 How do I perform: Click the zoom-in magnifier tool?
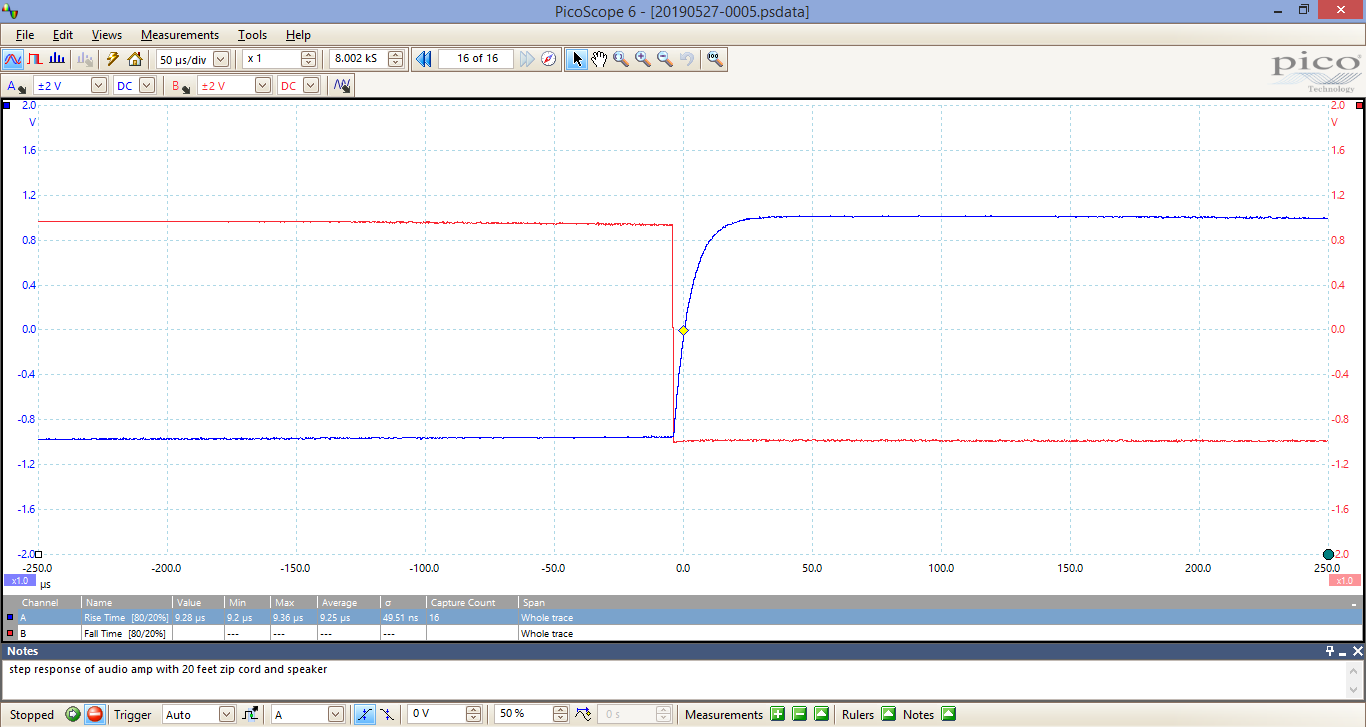tap(643, 59)
